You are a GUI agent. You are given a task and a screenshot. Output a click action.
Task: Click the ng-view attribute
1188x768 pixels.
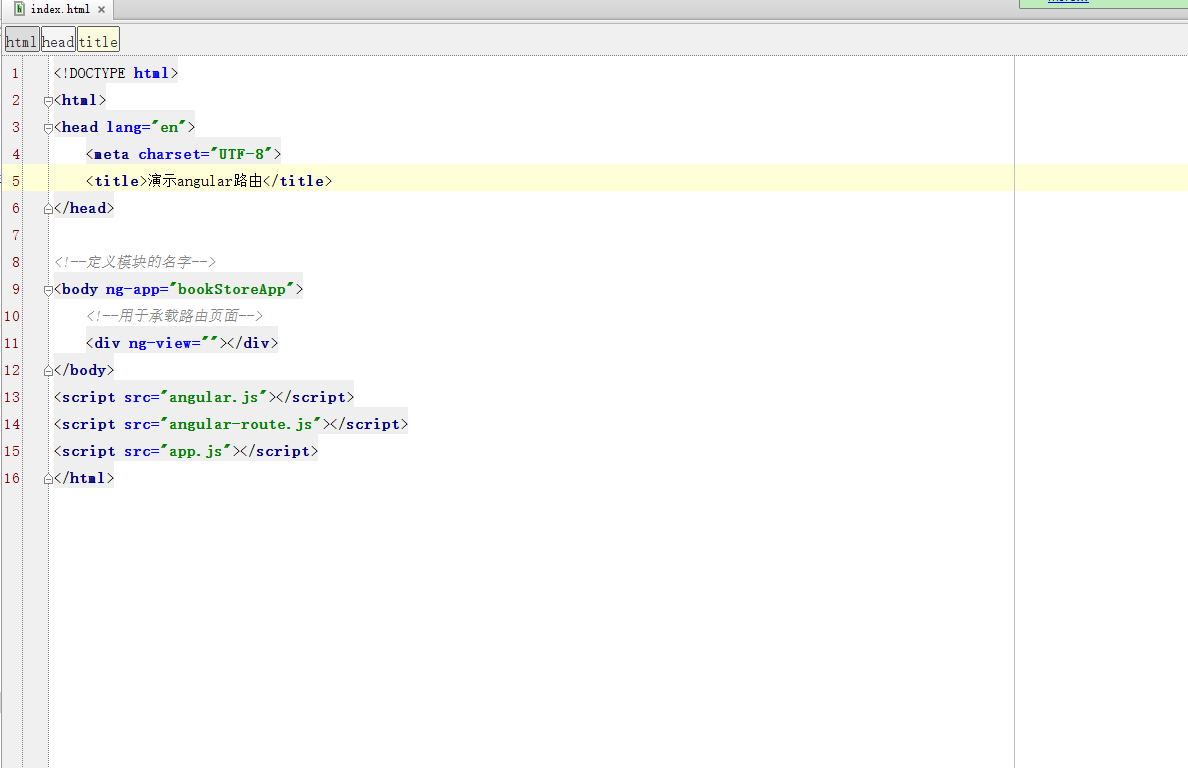[x=174, y=343]
